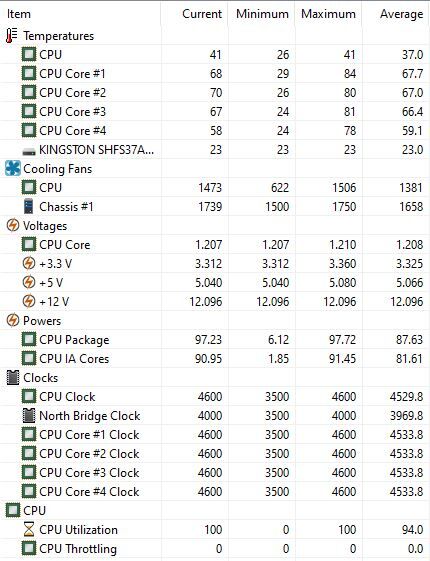The width and height of the screenshot is (430, 561).
Task: Click +5 V average value 5.066
Action: click(x=410, y=283)
